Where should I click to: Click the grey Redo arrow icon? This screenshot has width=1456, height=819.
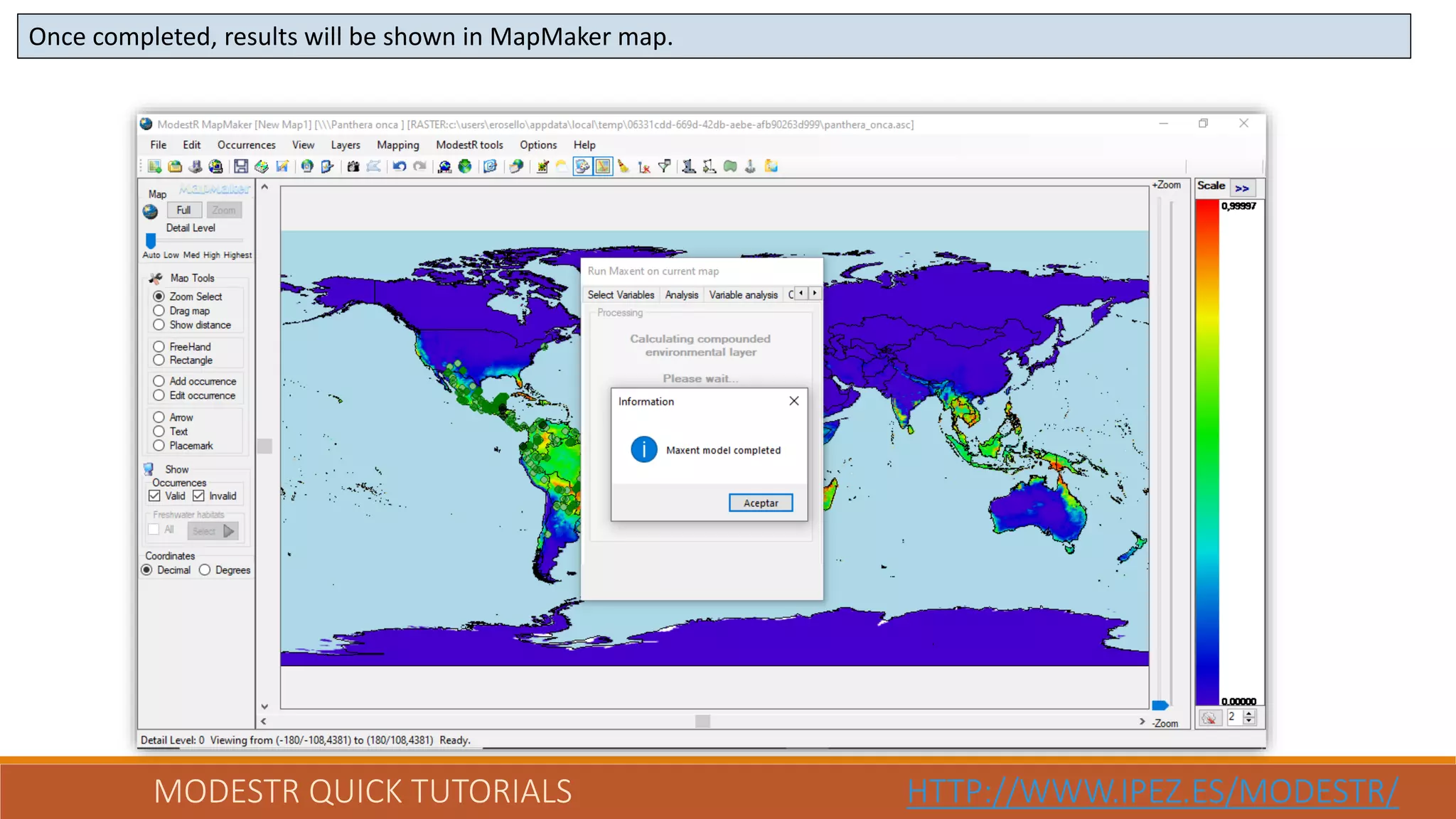pos(420,166)
